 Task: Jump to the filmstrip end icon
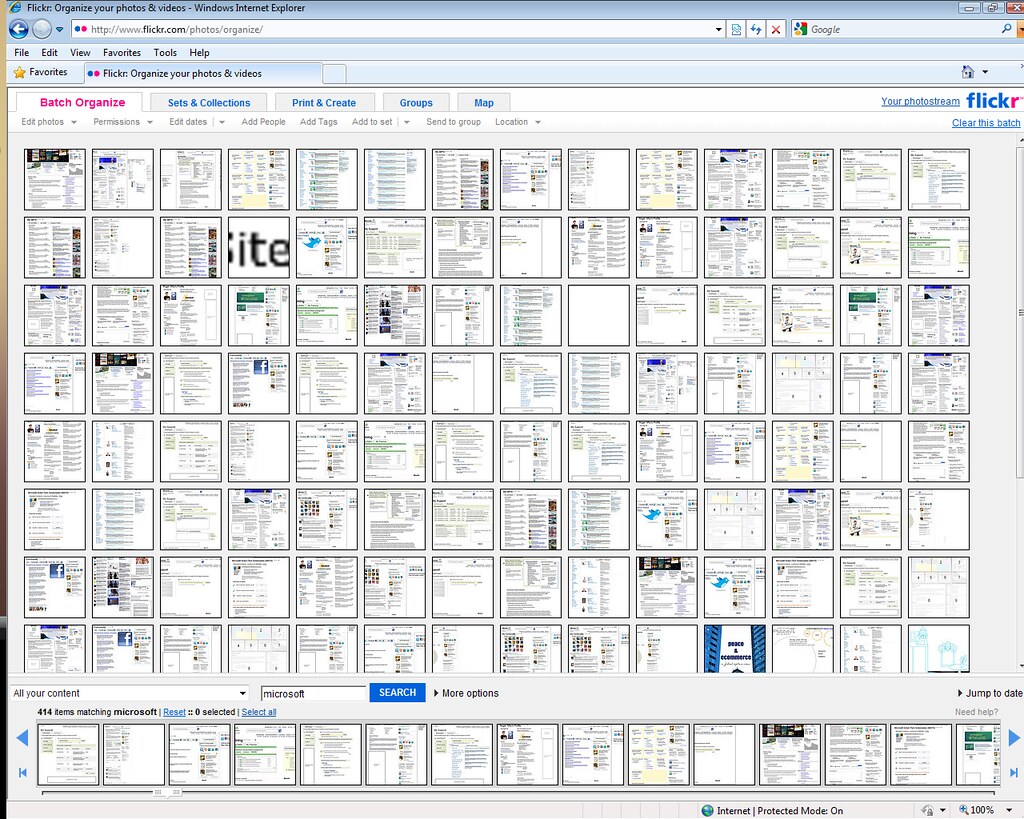point(1014,773)
